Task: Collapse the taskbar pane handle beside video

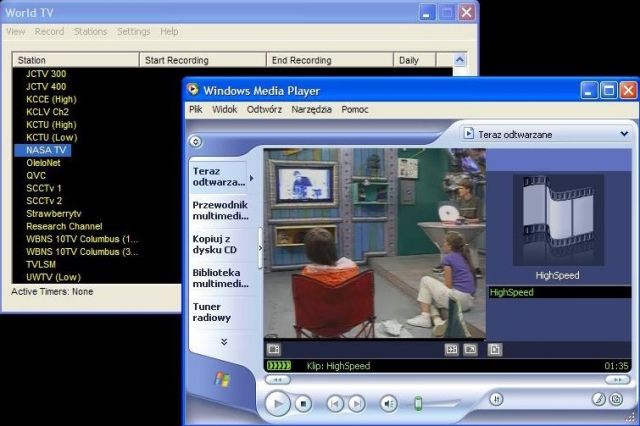Action: pyautogui.click(x=260, y=248)
